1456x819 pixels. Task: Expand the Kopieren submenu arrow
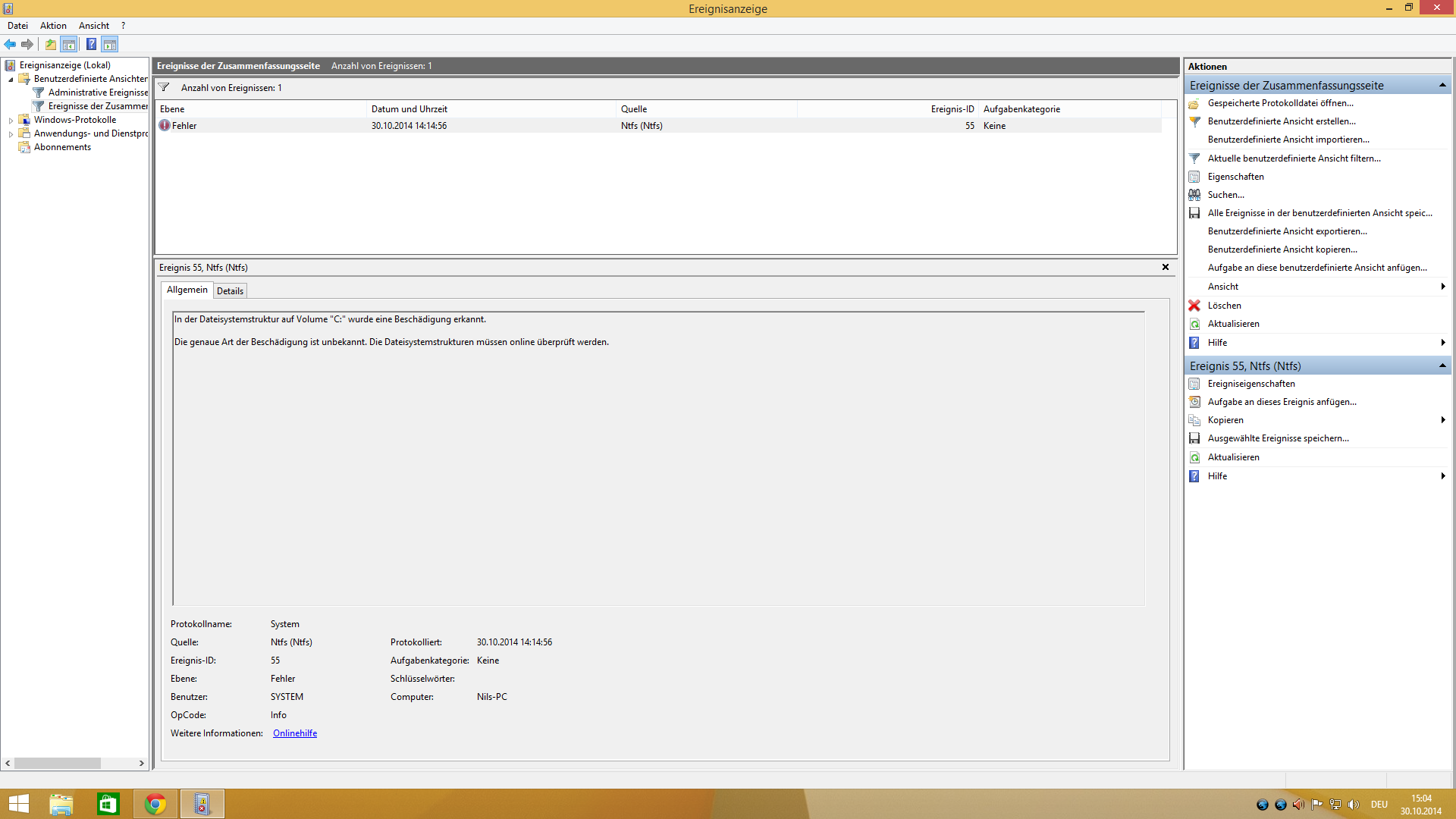(1442, 420)
